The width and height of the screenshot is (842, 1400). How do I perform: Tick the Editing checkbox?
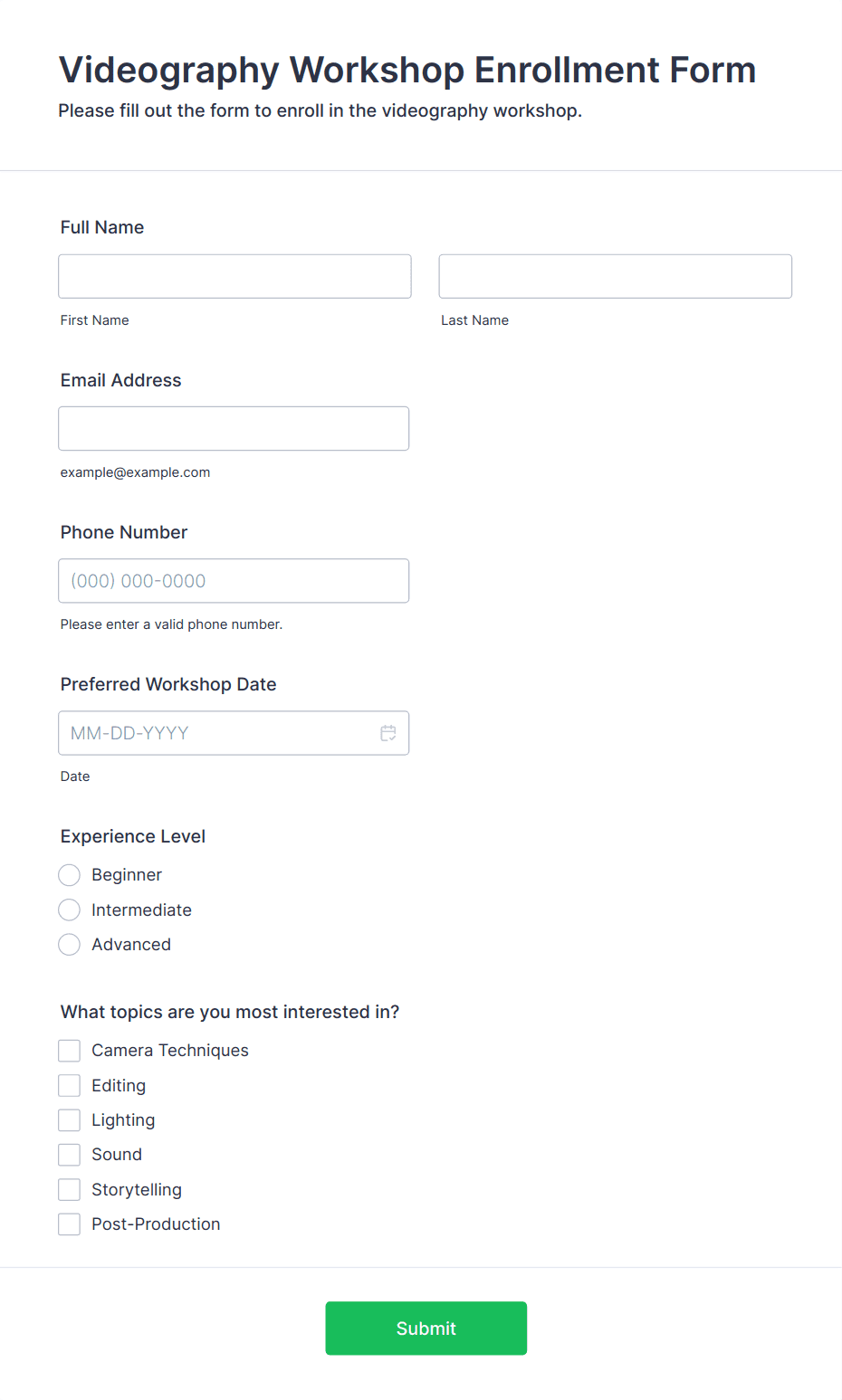69,1085
